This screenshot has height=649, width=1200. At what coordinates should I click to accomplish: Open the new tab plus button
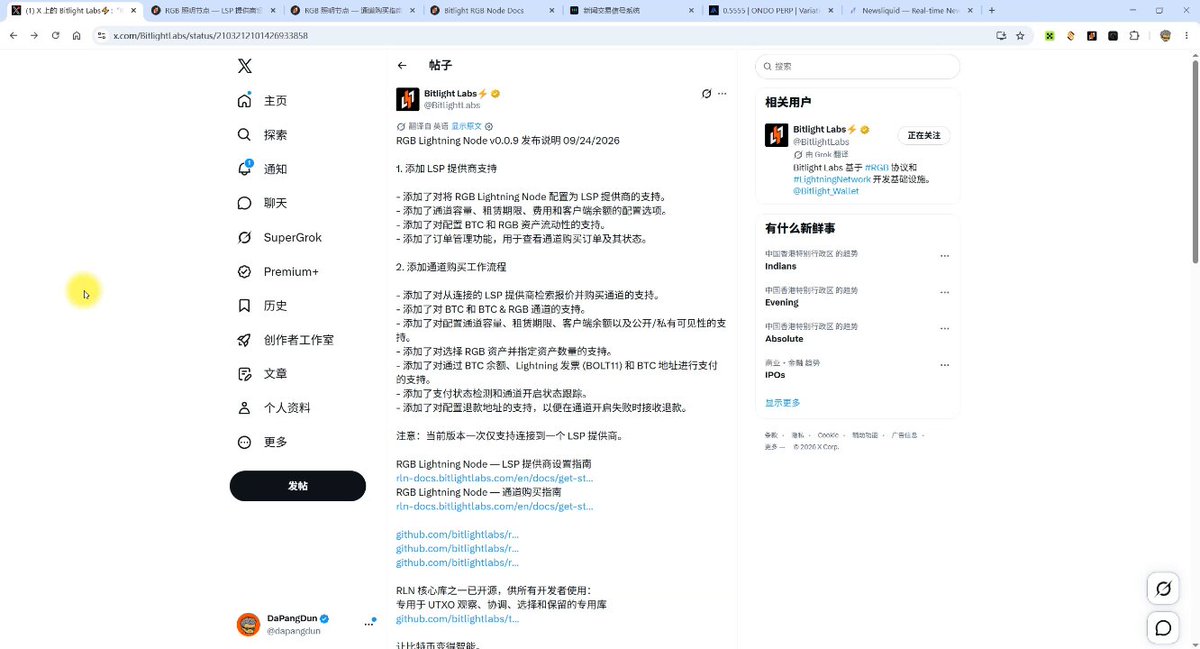(x=990, y=10)
